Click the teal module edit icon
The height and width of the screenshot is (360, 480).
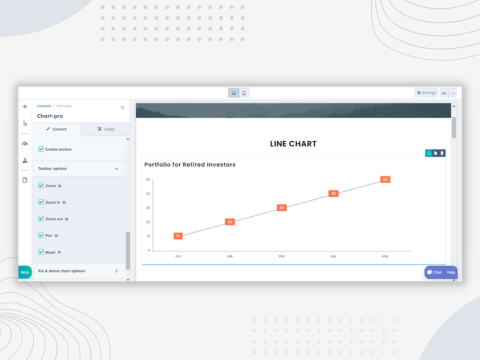429,153
